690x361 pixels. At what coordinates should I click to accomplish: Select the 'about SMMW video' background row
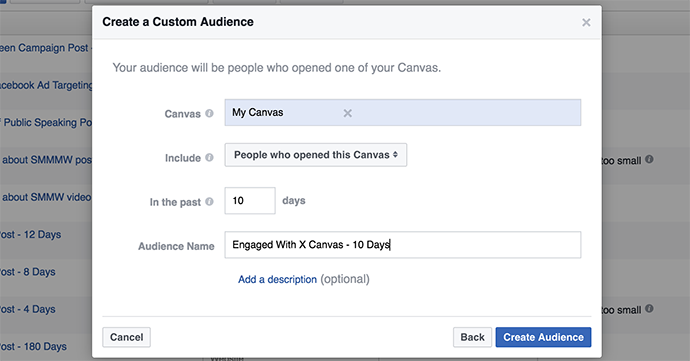click(46, 197)
